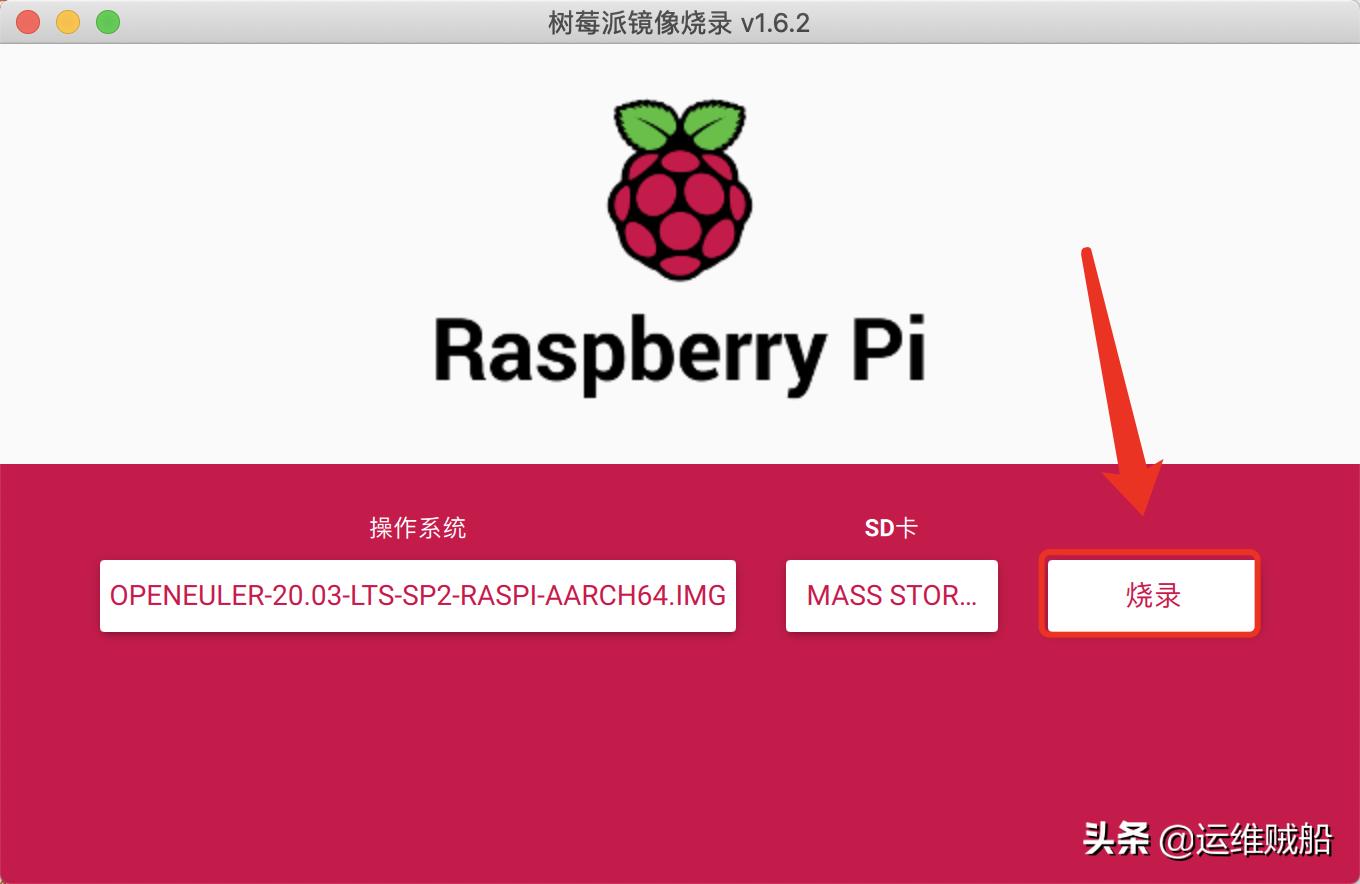
Task: Close the Raspberry Pi Imager window
Action: (x=28, y=22)
